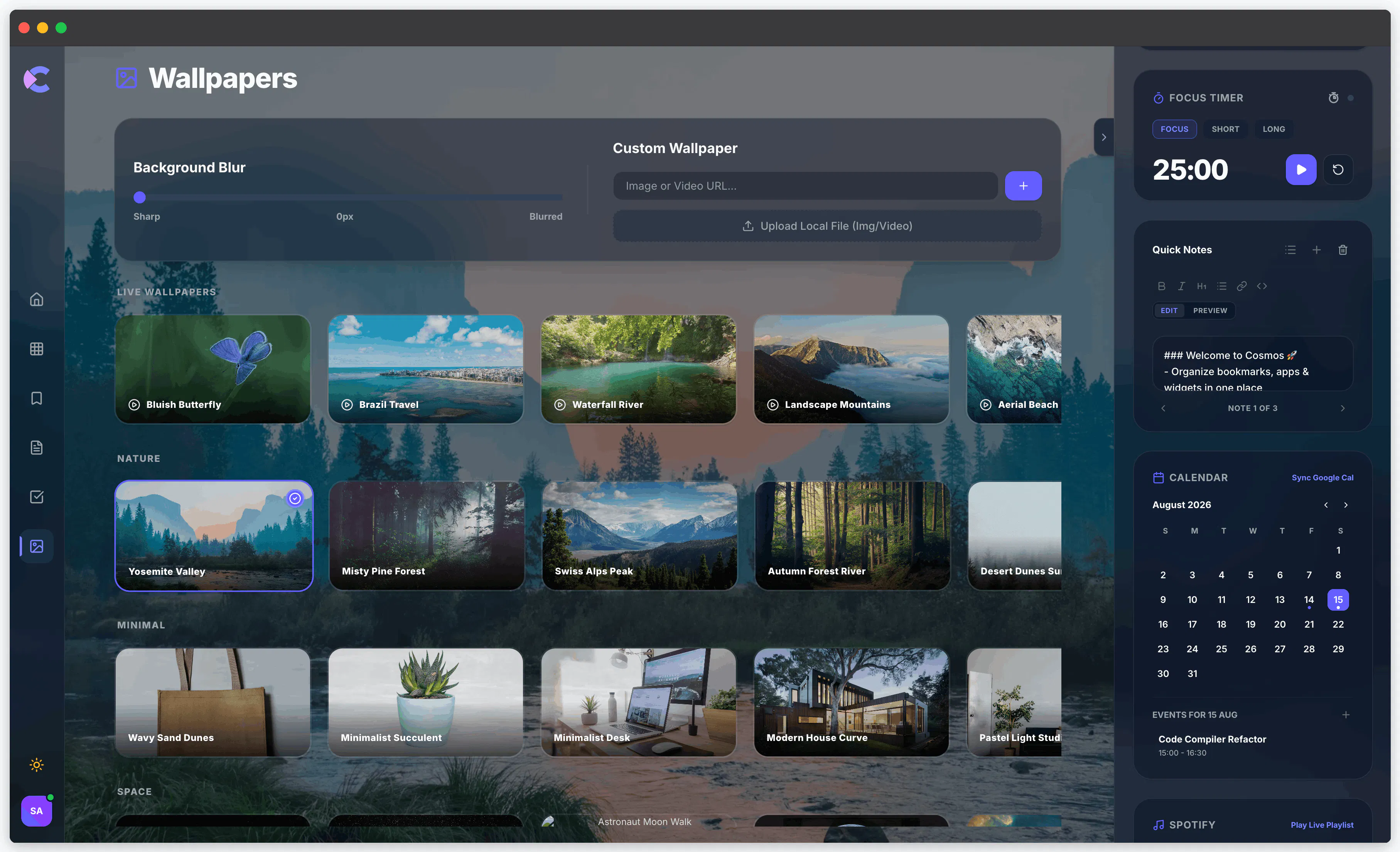Viewport: 1400px width, 852px height.
Task: Open the Notes document sidebar icon
Action: click(x=36, y=448)
